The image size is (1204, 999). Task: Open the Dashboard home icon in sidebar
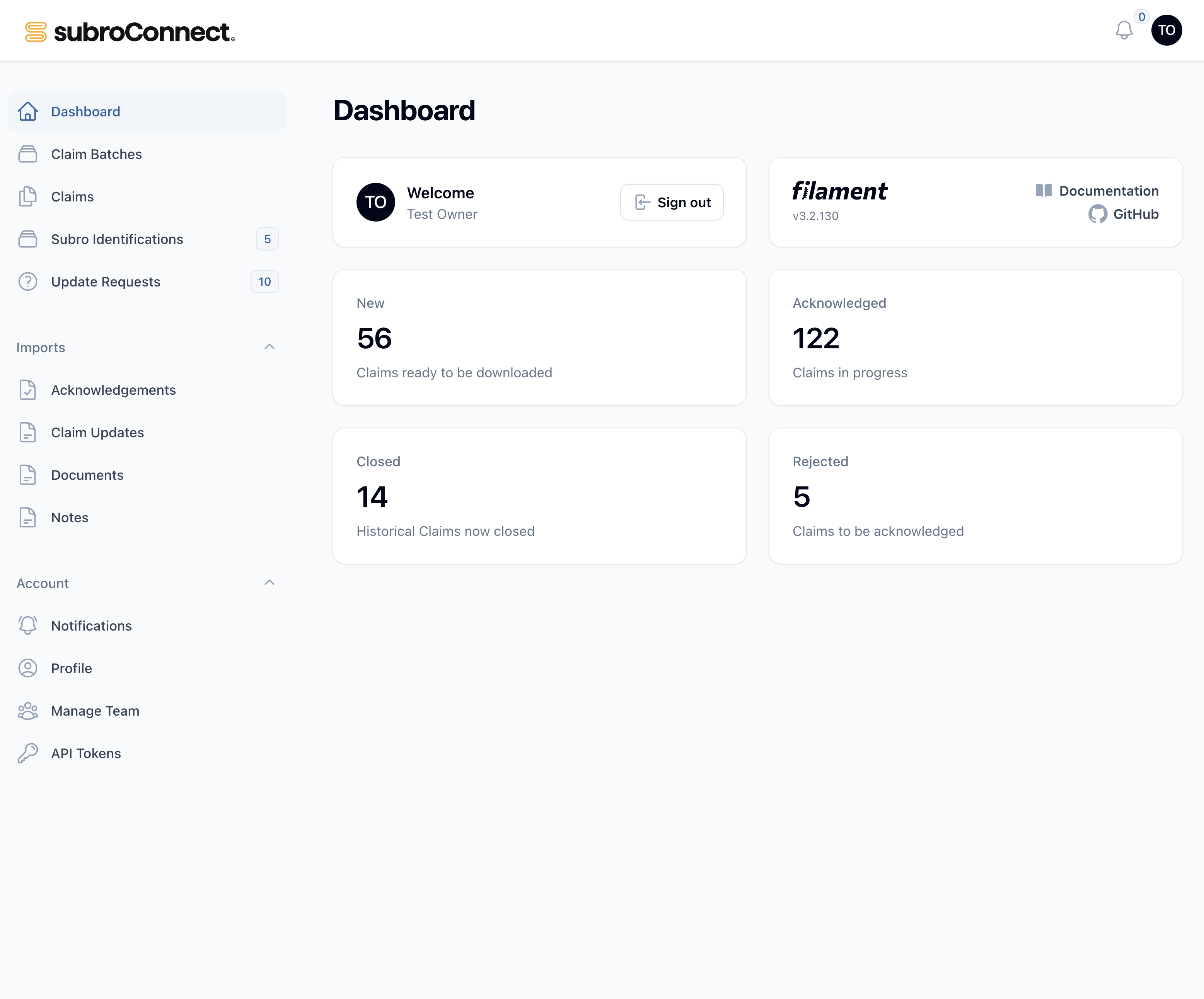(28, 111)
